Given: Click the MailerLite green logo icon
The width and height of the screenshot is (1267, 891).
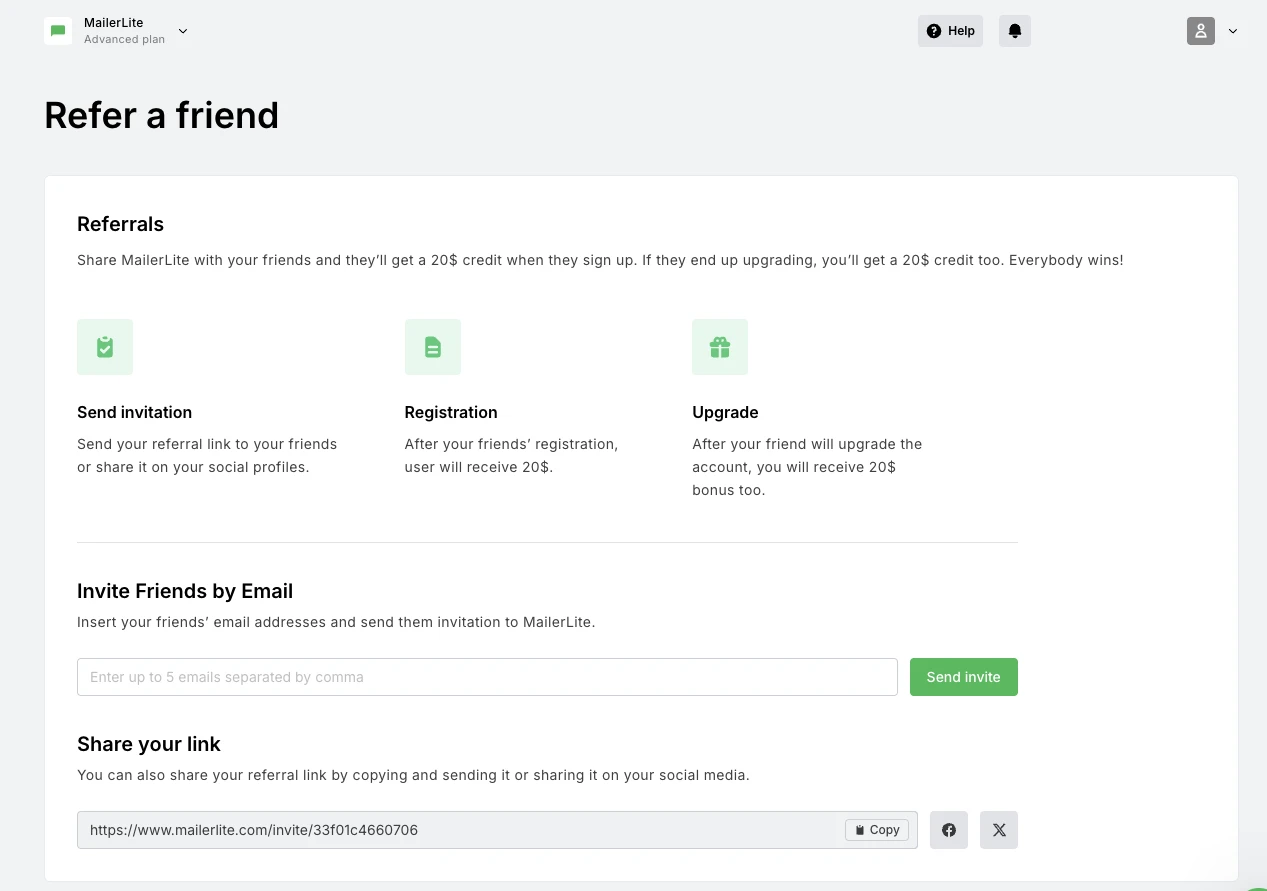Looking at the screenshot, I should 58,31.
